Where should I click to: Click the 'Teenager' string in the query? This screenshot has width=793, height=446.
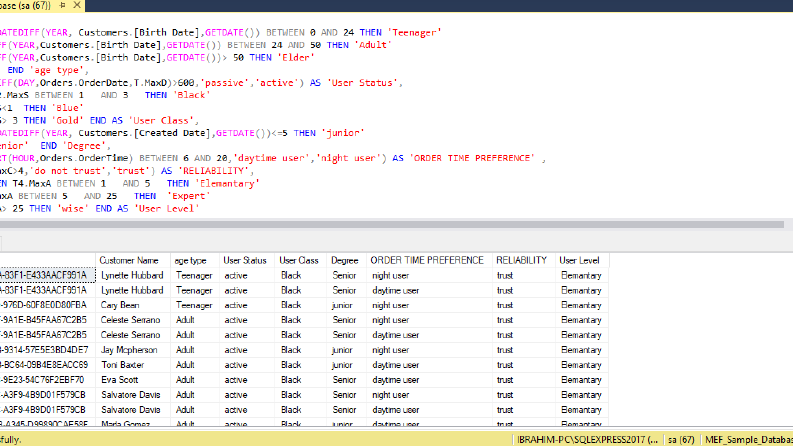point(415,32)
